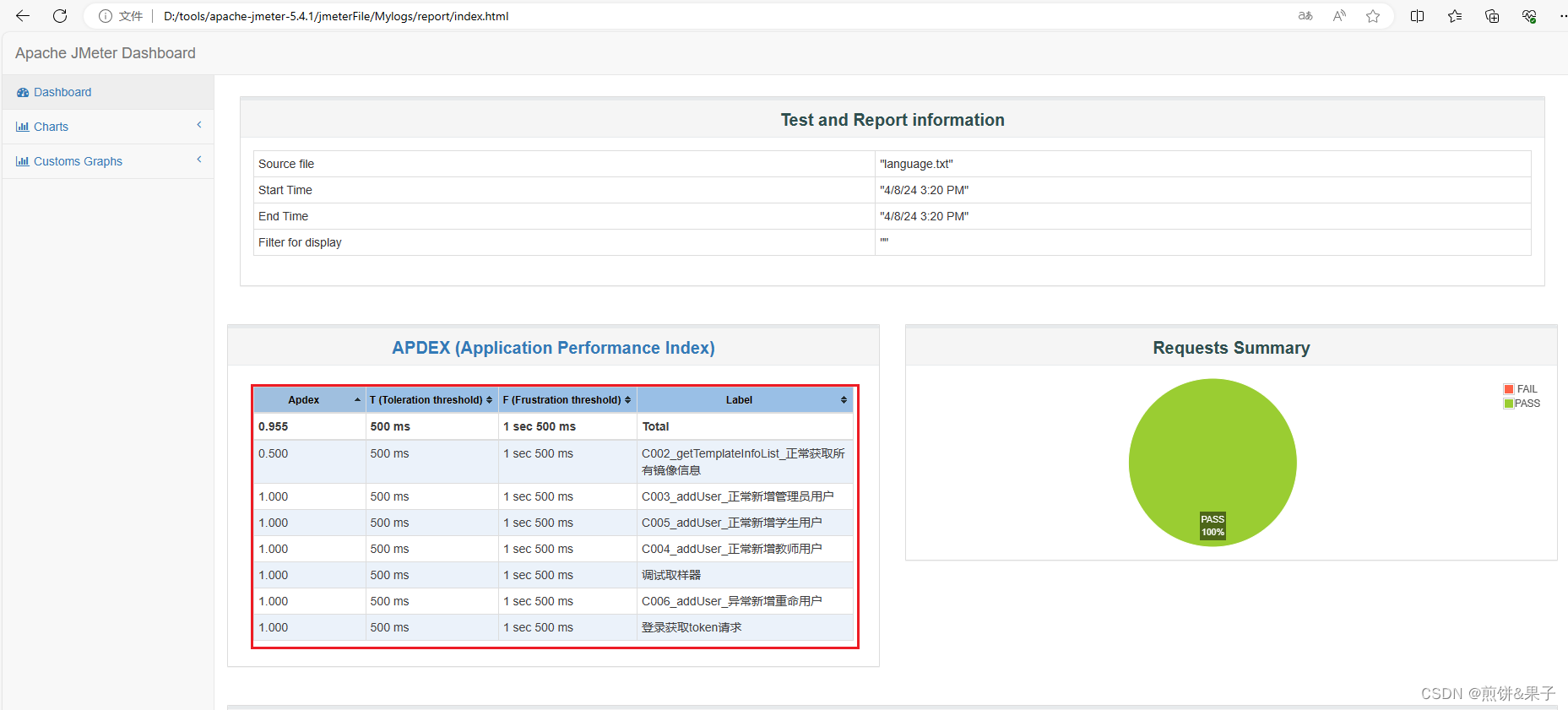The image size is (1568, 710).
Task: Go back with browser back arrow
Action: (x=23, y=16)
